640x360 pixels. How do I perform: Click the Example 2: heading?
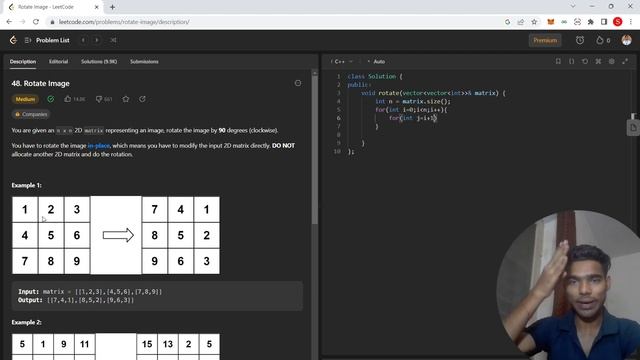point(27,322)
